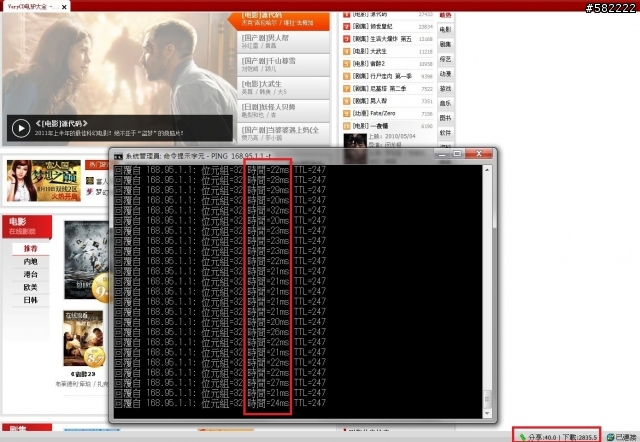Open the 电影 在线影院 section header
This screenshot has height=442, width=640.
point(27,227)
